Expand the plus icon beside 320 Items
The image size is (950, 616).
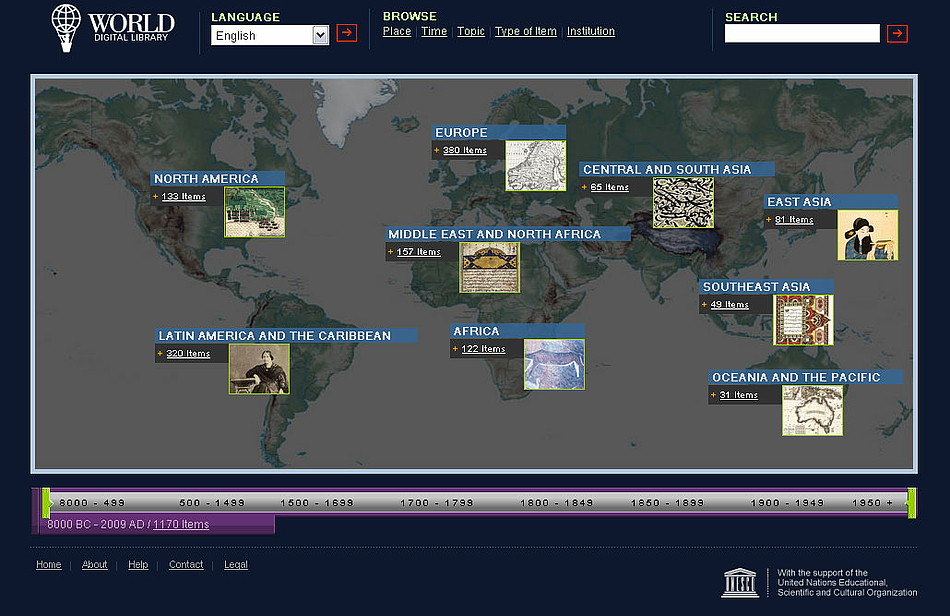[160, 353]
